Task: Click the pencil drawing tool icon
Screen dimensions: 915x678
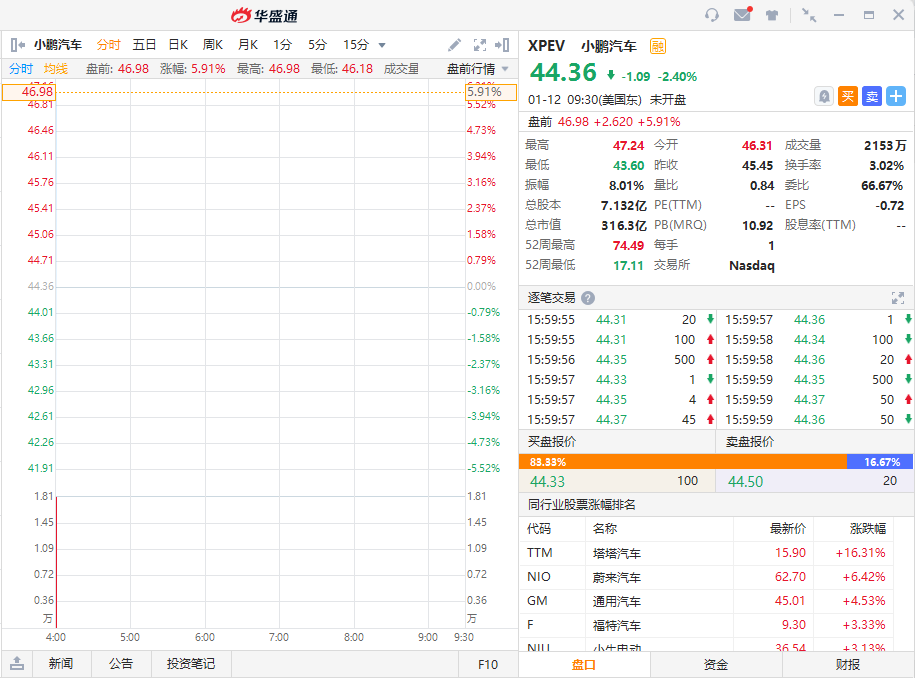Action: (454, 45)
